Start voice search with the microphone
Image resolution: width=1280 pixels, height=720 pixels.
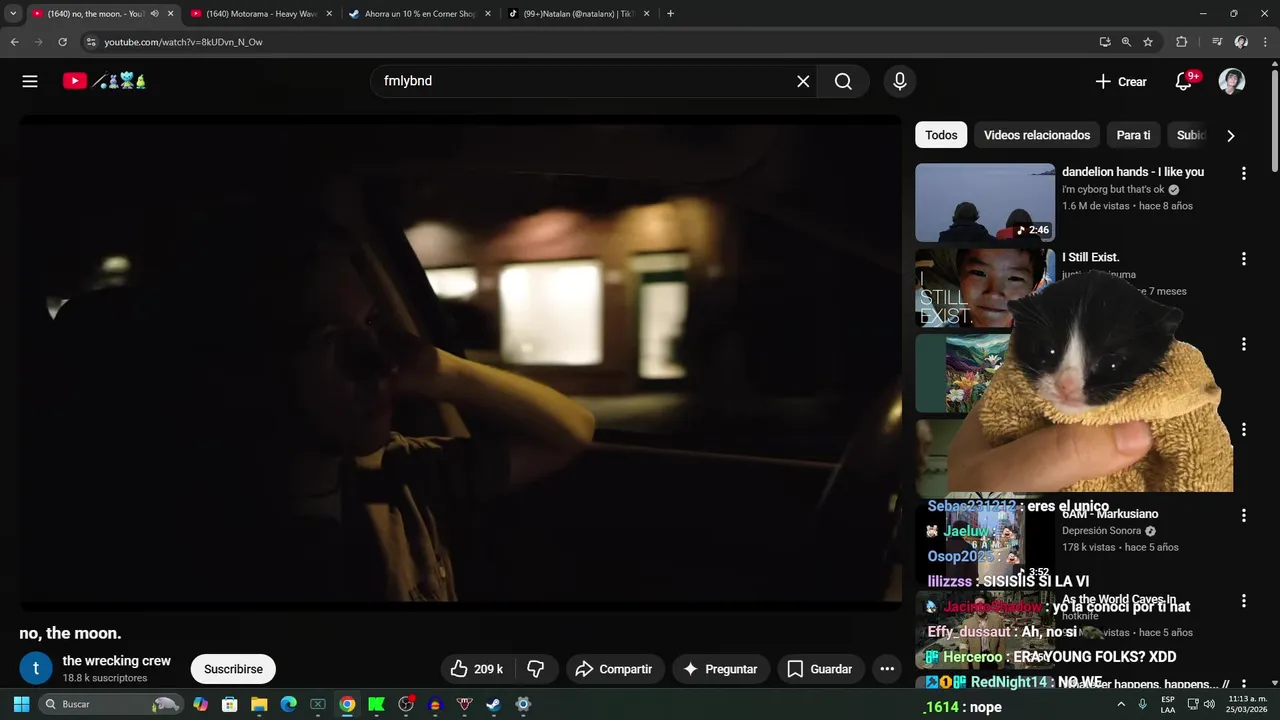click(x=900, y=81)
